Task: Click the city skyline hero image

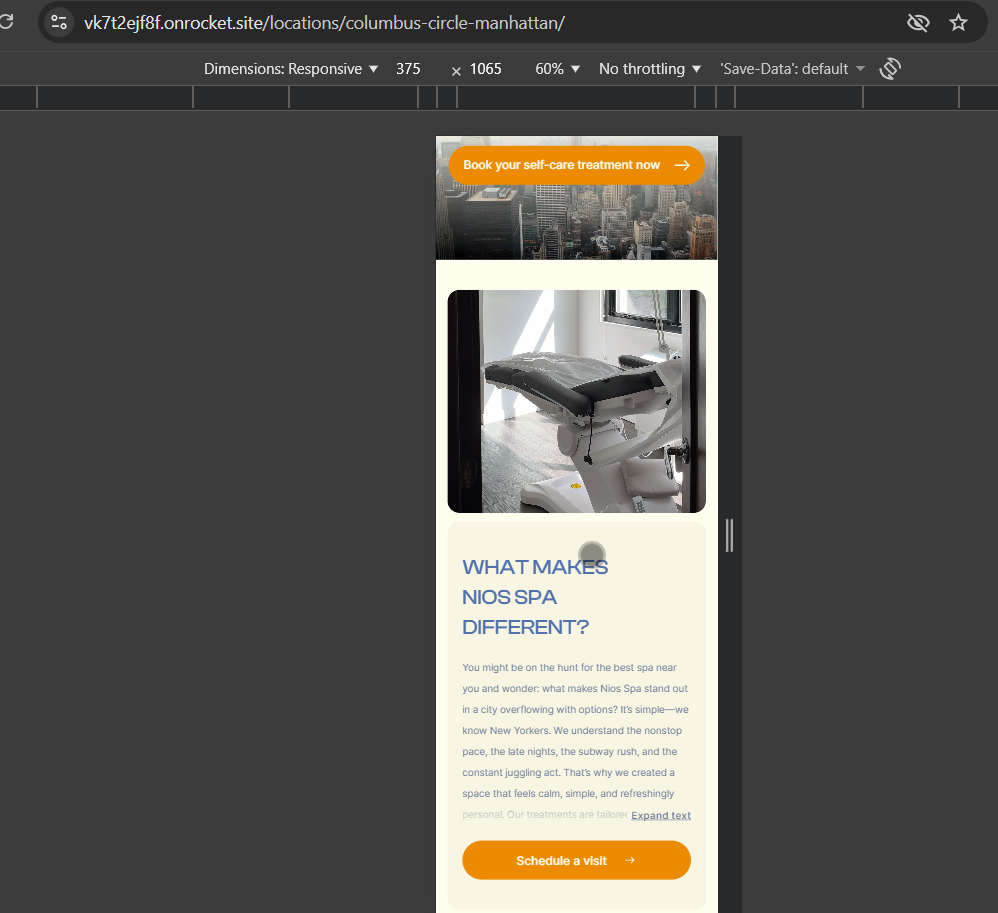Action: pyautogui.click(x=577, y=222)
